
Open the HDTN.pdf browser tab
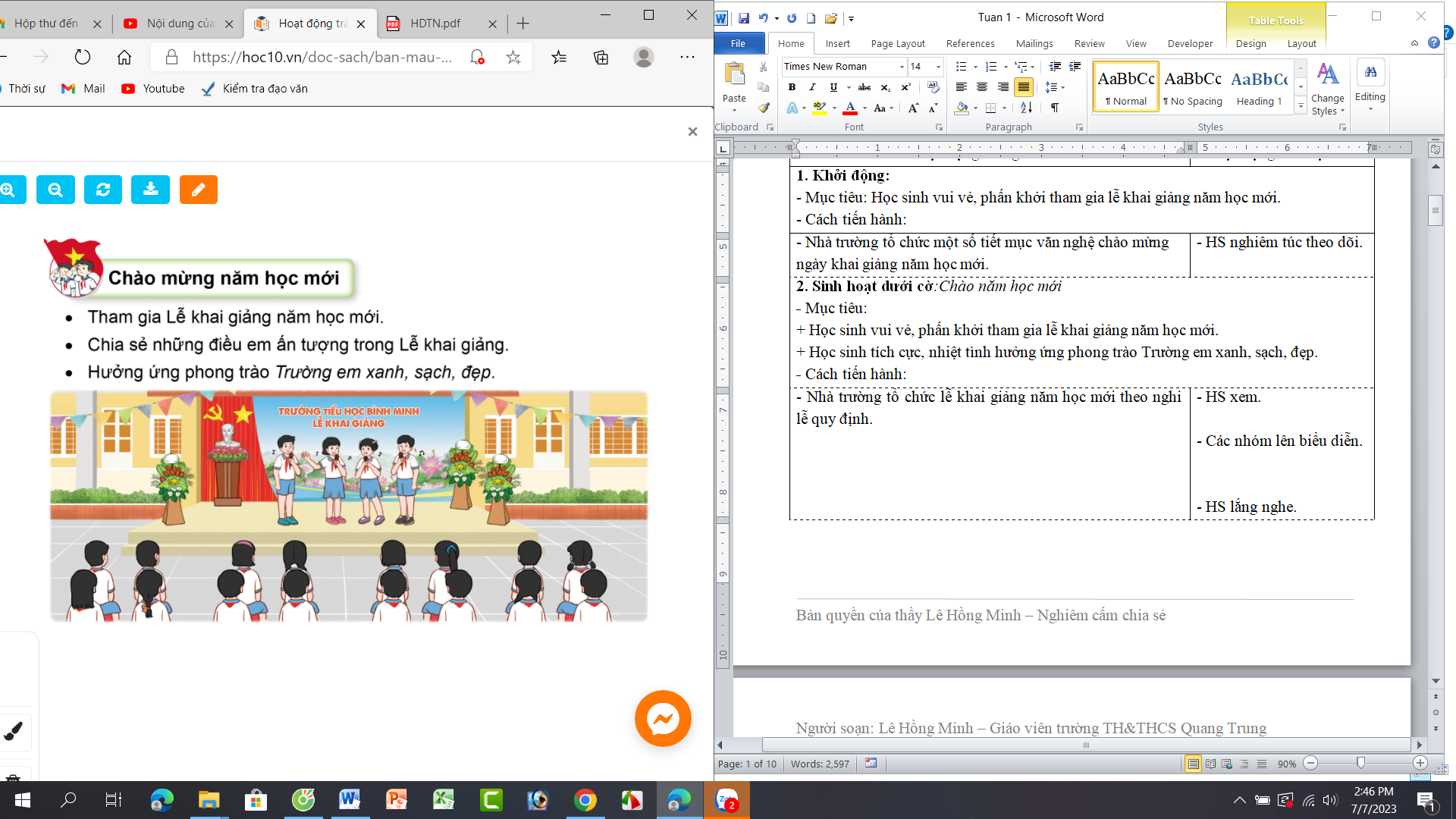pyautogui.click(x=435, y=24)
